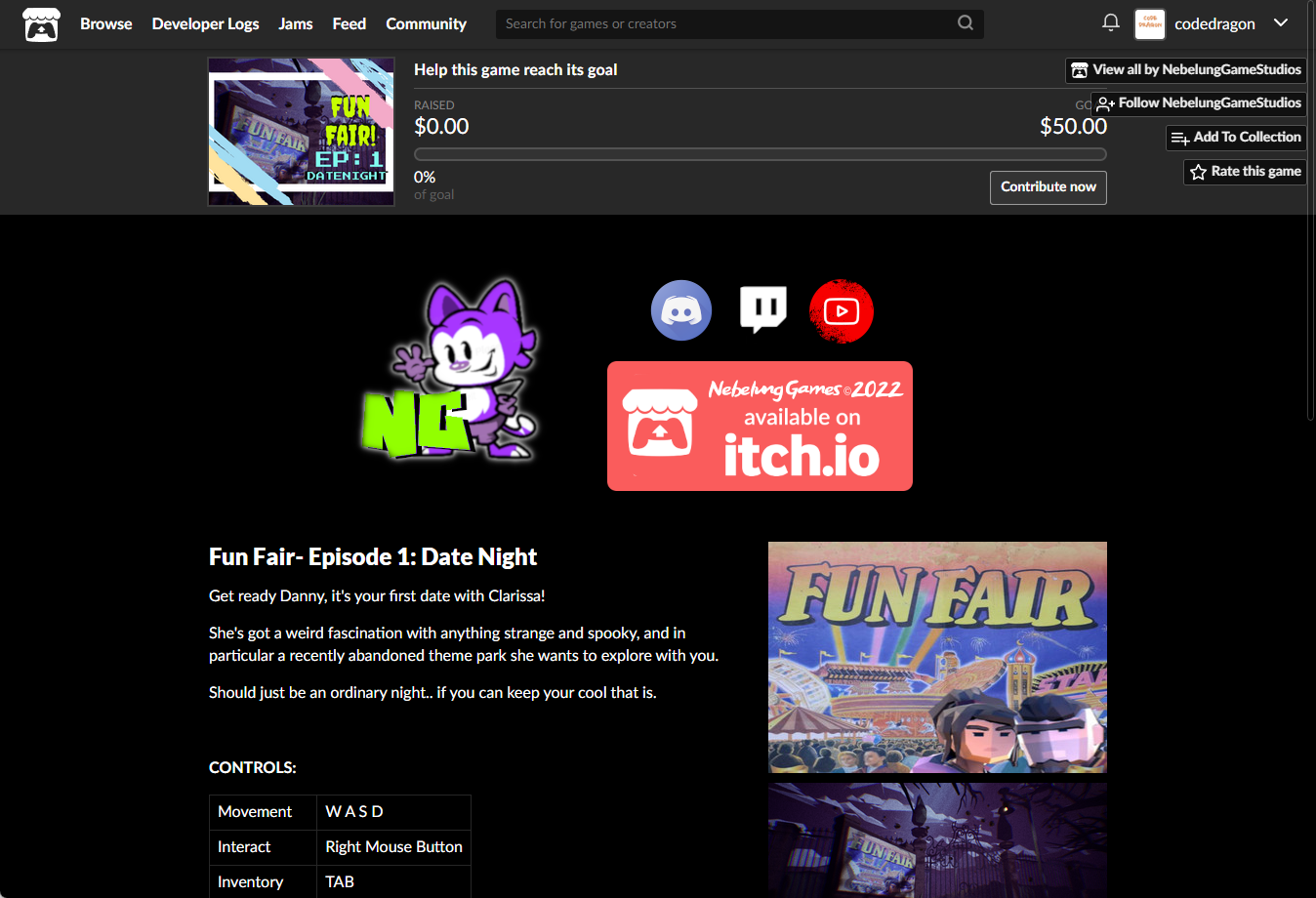Viewport: 1316px width, 898px height.
Task: Click the codedragon username
Action: pyautogui.click(x=1214, y=24)
